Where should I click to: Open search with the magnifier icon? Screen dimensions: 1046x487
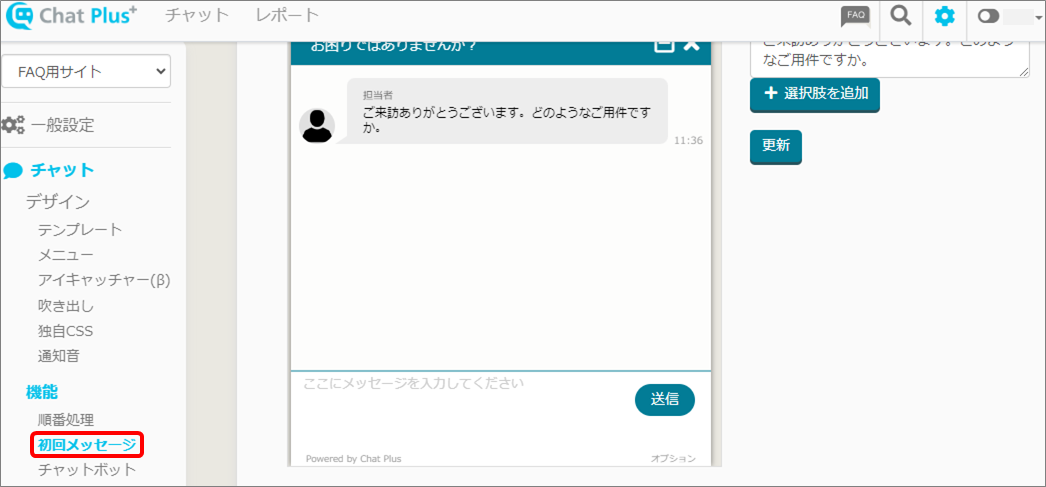pos(901,16)
